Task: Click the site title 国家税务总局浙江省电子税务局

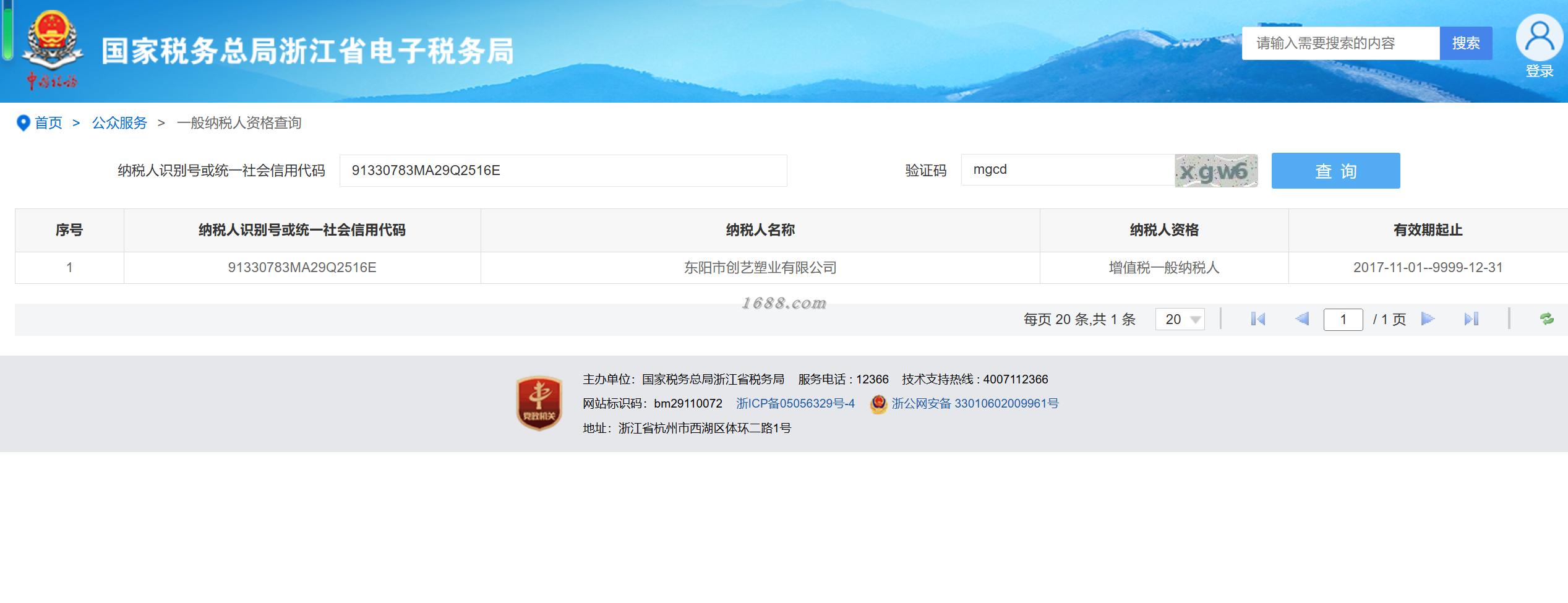Action: pyautogui.click(x=307, y=51)
